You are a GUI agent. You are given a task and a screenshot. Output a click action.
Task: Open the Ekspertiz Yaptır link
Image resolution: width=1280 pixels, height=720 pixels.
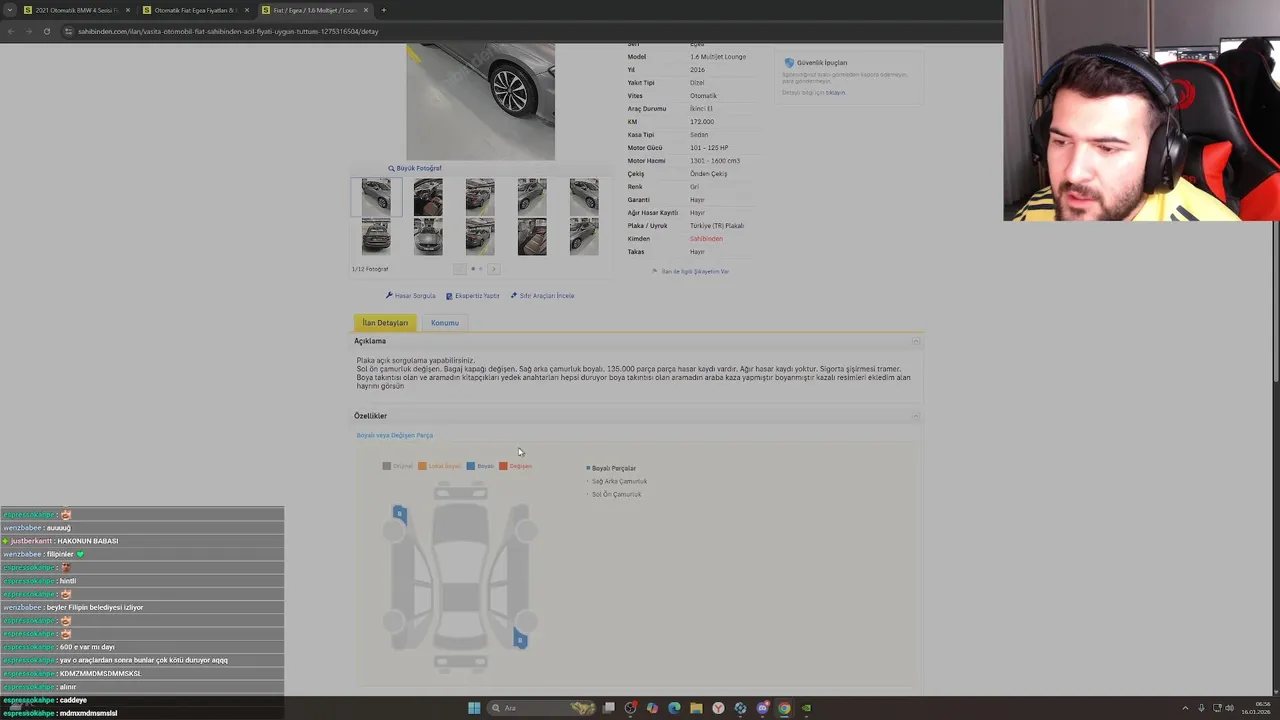point(472,296)
